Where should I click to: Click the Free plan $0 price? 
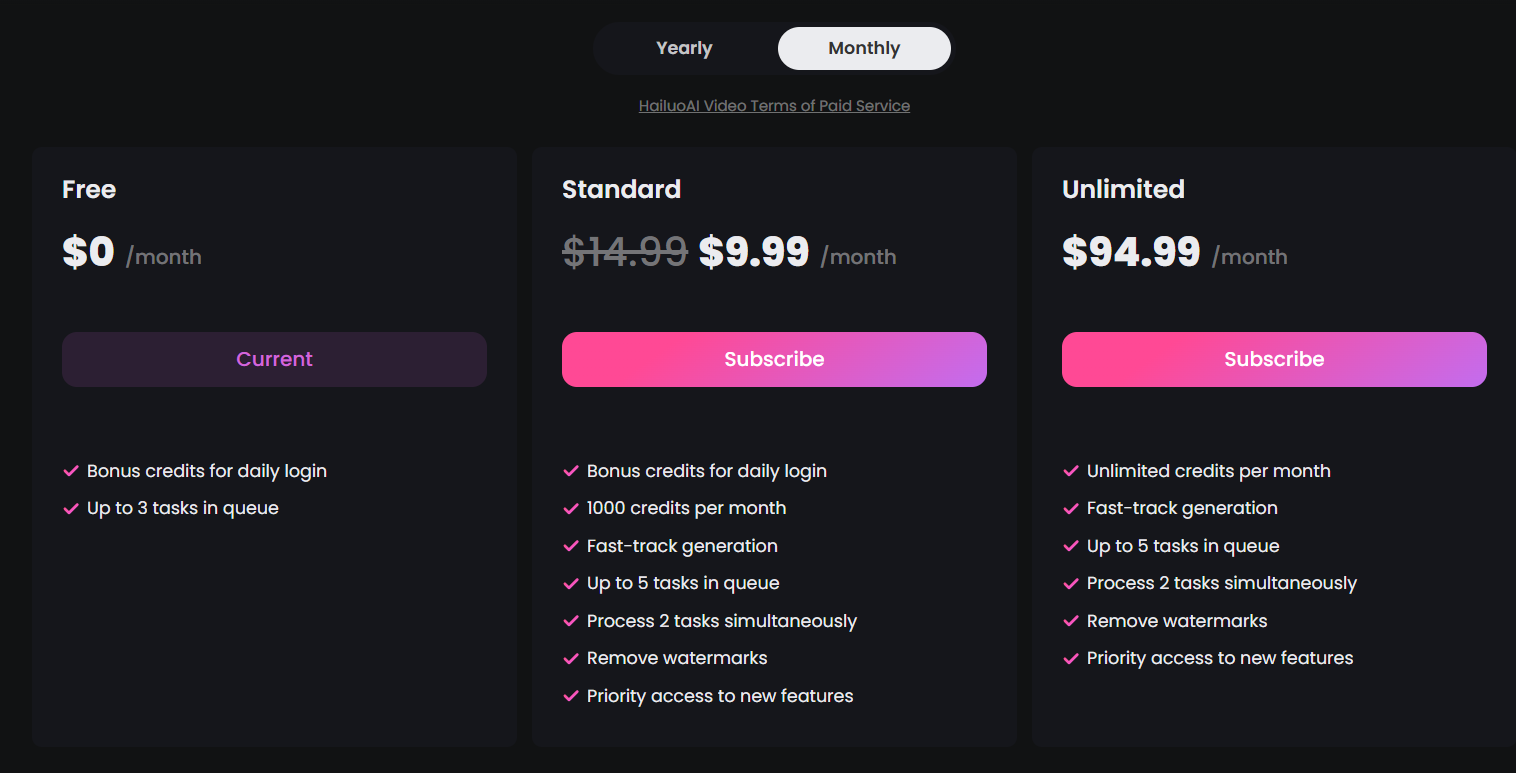click(89, 252)
